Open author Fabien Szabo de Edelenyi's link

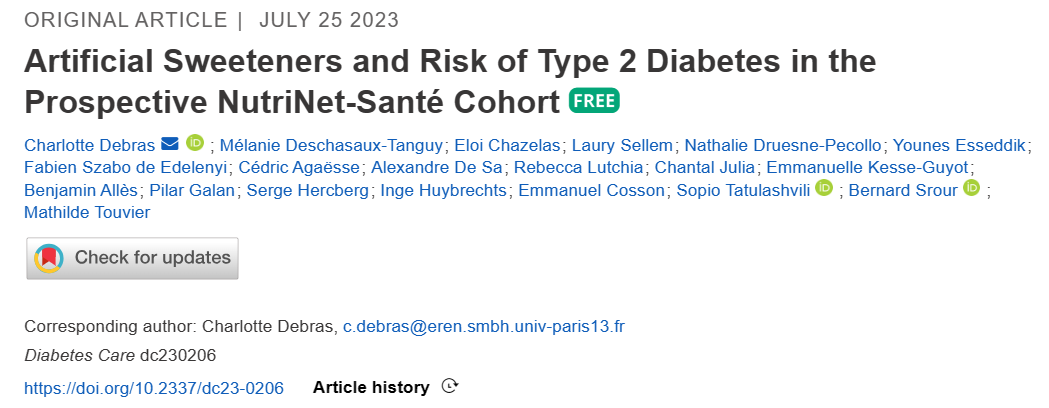(126, 167)
